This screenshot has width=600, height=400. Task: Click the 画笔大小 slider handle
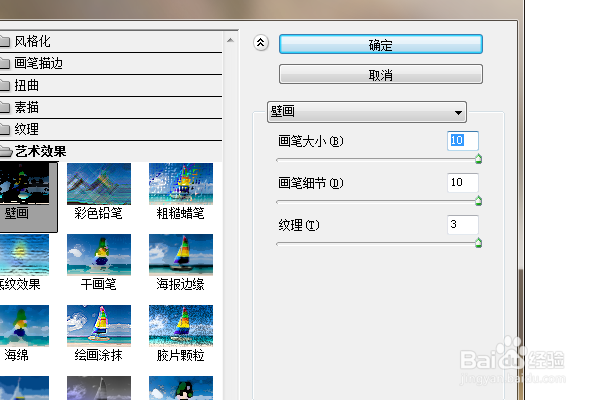pos(478,159)
